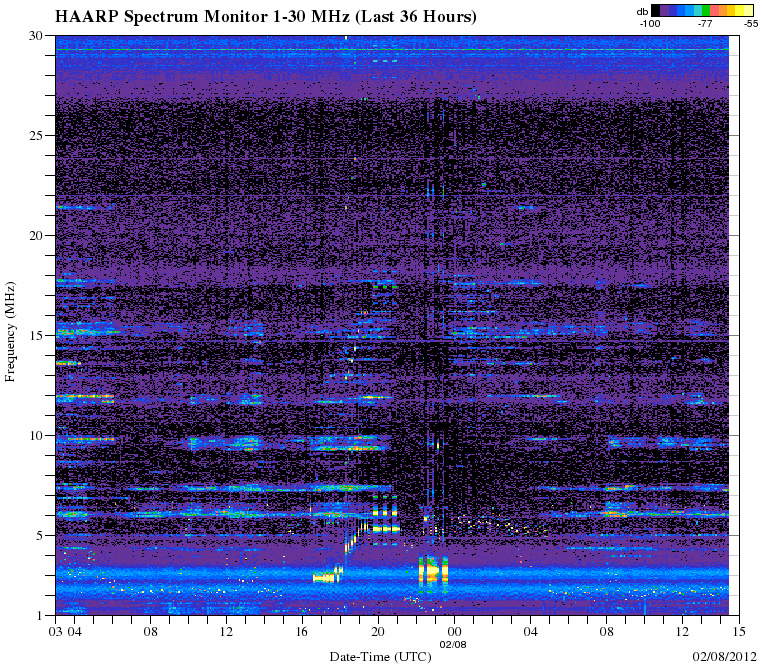Select the black swatch in the db legend
This screenshot has width=762, height=665.
click(x=656, y=10)
